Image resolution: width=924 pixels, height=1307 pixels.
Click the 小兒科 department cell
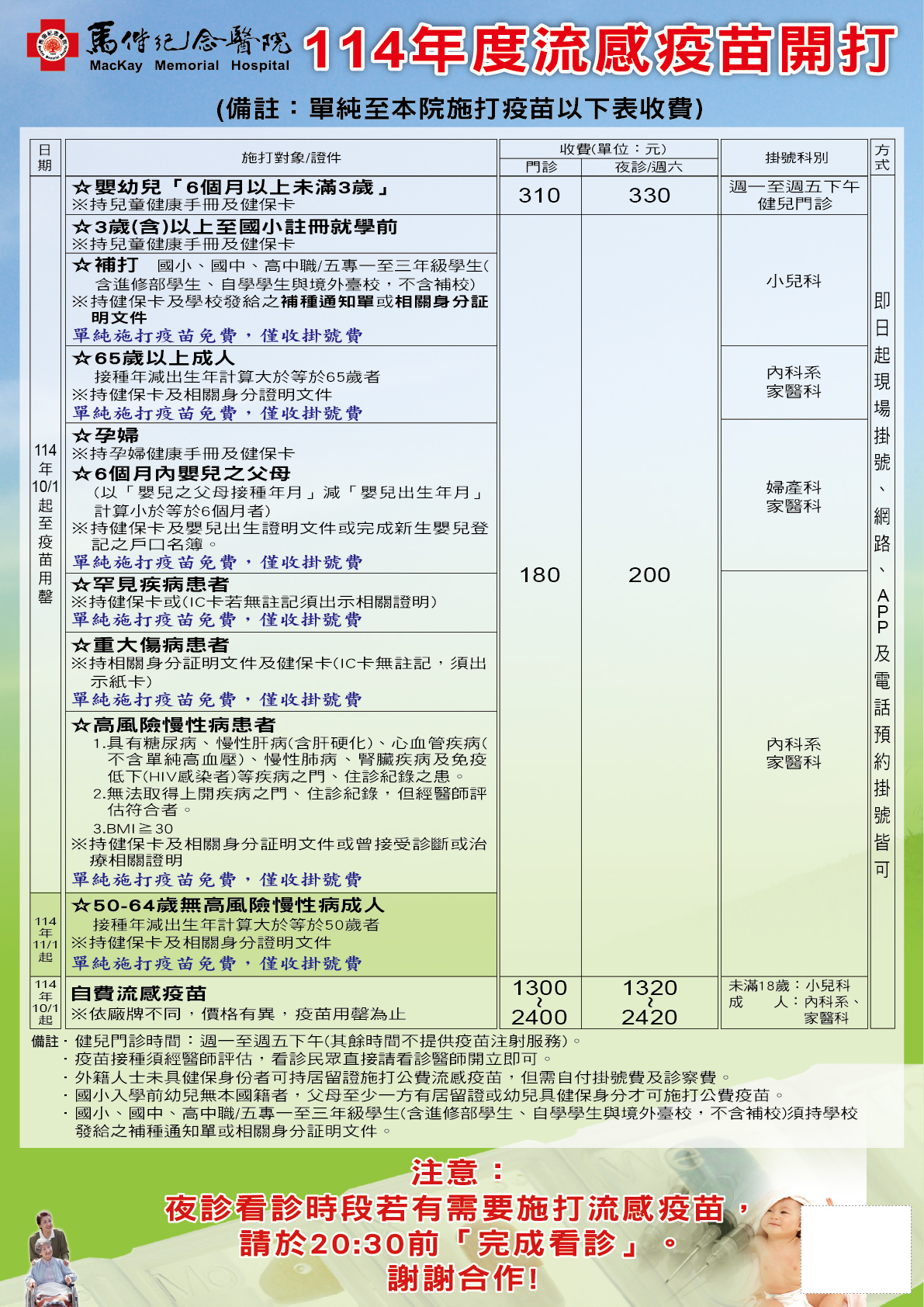point(794,281)
